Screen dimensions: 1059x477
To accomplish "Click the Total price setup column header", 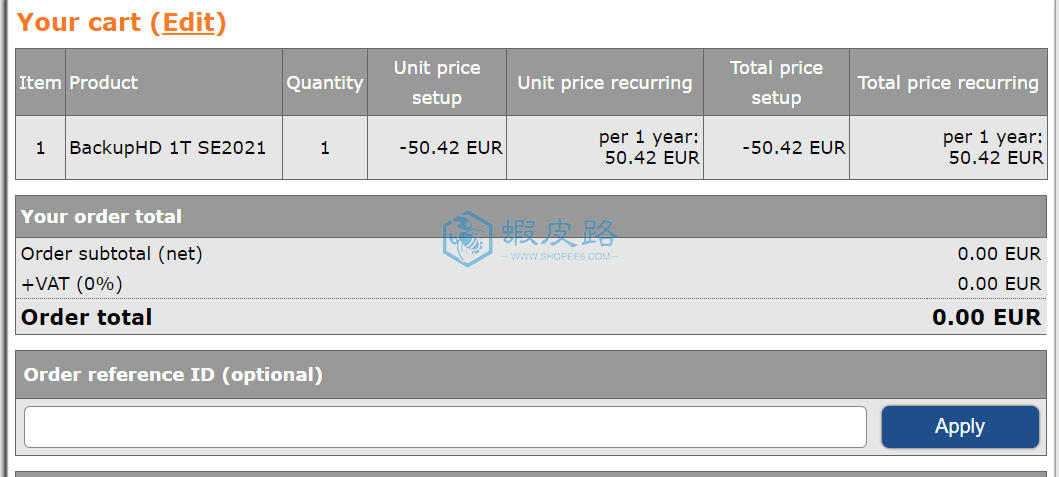I will 776,82.
